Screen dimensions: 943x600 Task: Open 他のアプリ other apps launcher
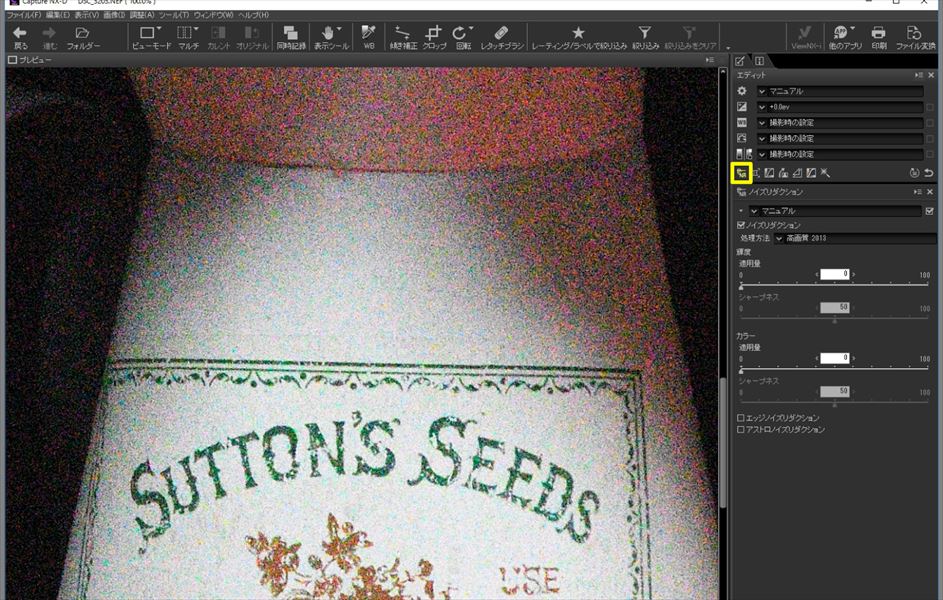point(844,37)
